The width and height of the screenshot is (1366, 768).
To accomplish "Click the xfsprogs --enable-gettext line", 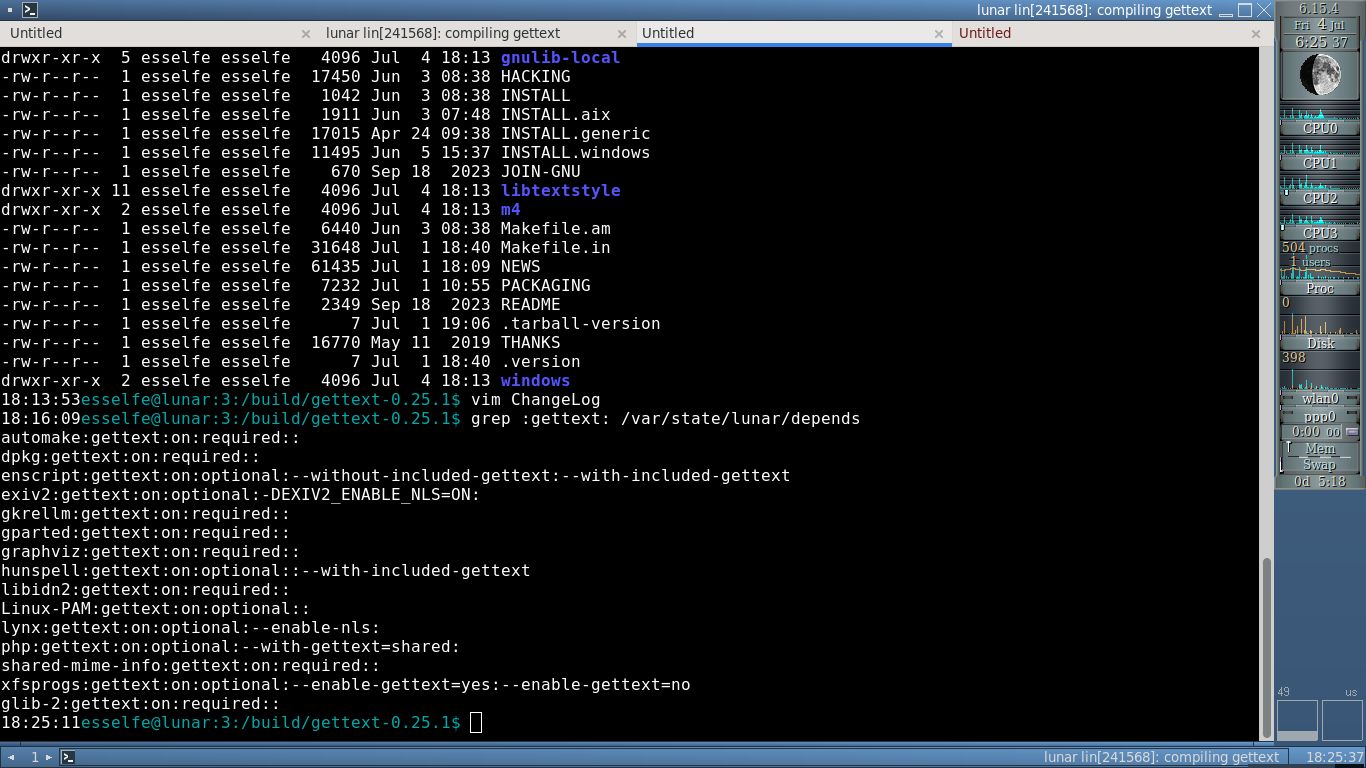I will [345, 685].
